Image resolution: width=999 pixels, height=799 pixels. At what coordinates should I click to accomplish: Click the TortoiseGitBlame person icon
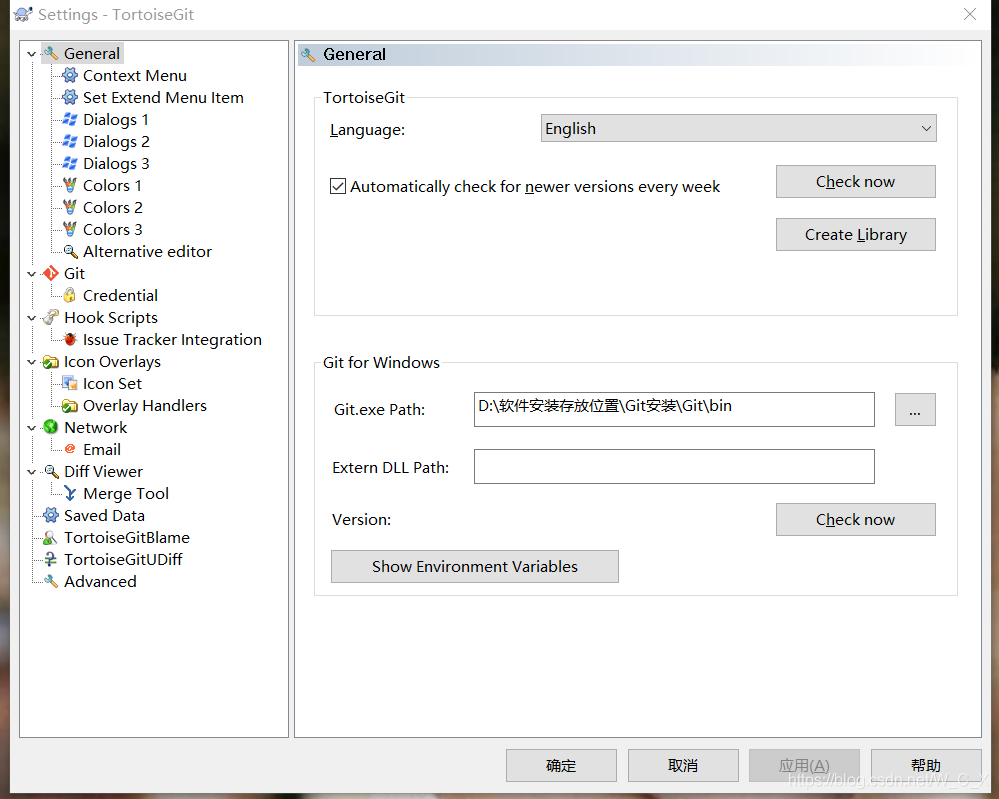tap(50, 538)
